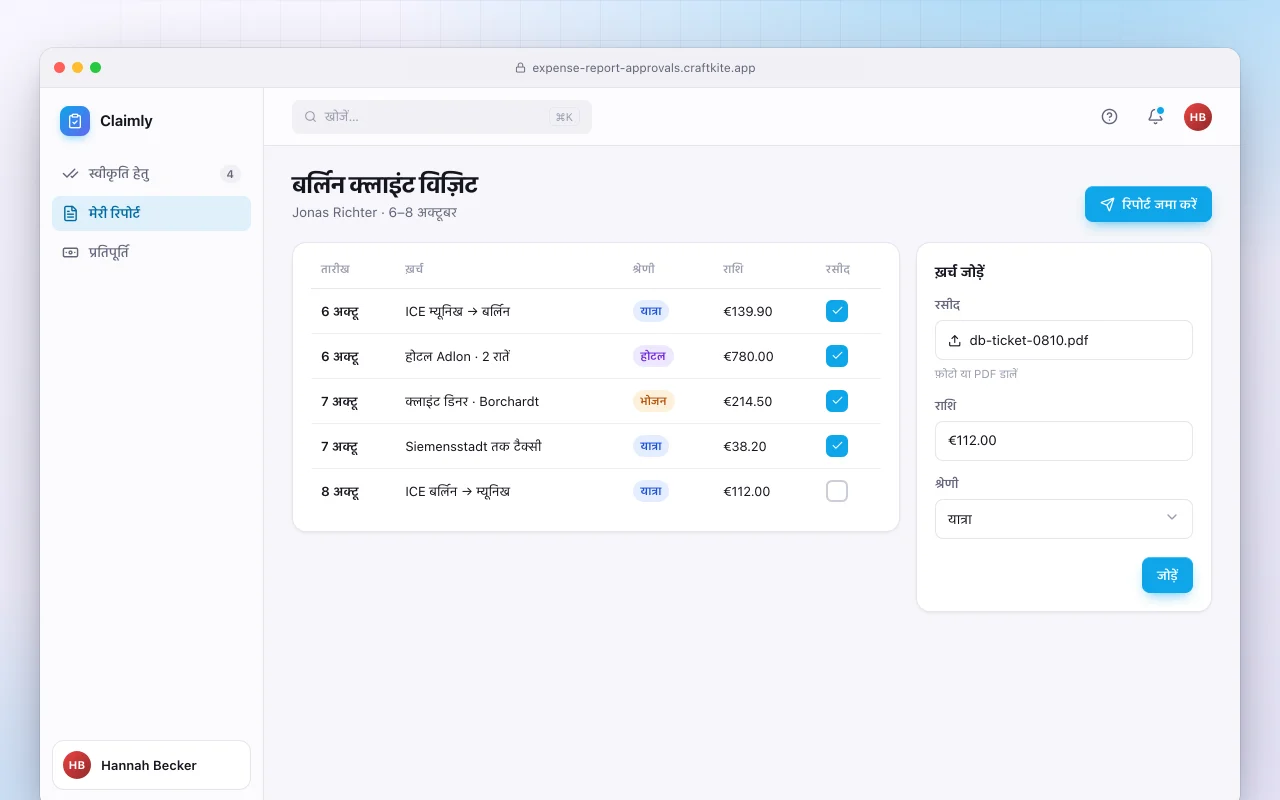This screenshot has width=1280, height=800.
Task: Click the upload icon beside db-ticket-0810.pdf
Action: pos(954,340)
